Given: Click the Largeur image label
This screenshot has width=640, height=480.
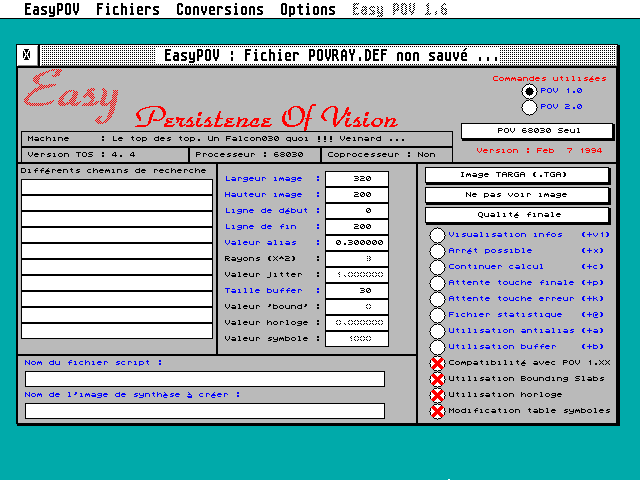Looking at the screenshot, I should (264, 179).
